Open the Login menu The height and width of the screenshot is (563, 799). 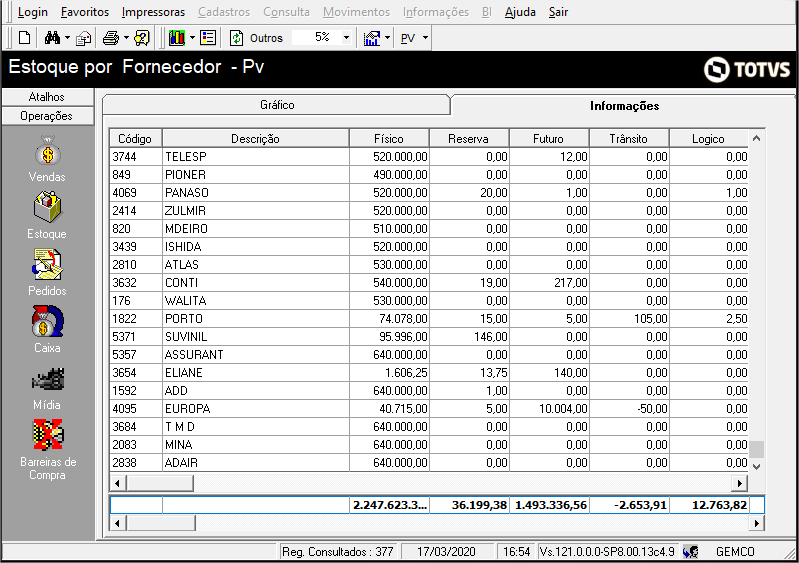click(33, 12)
